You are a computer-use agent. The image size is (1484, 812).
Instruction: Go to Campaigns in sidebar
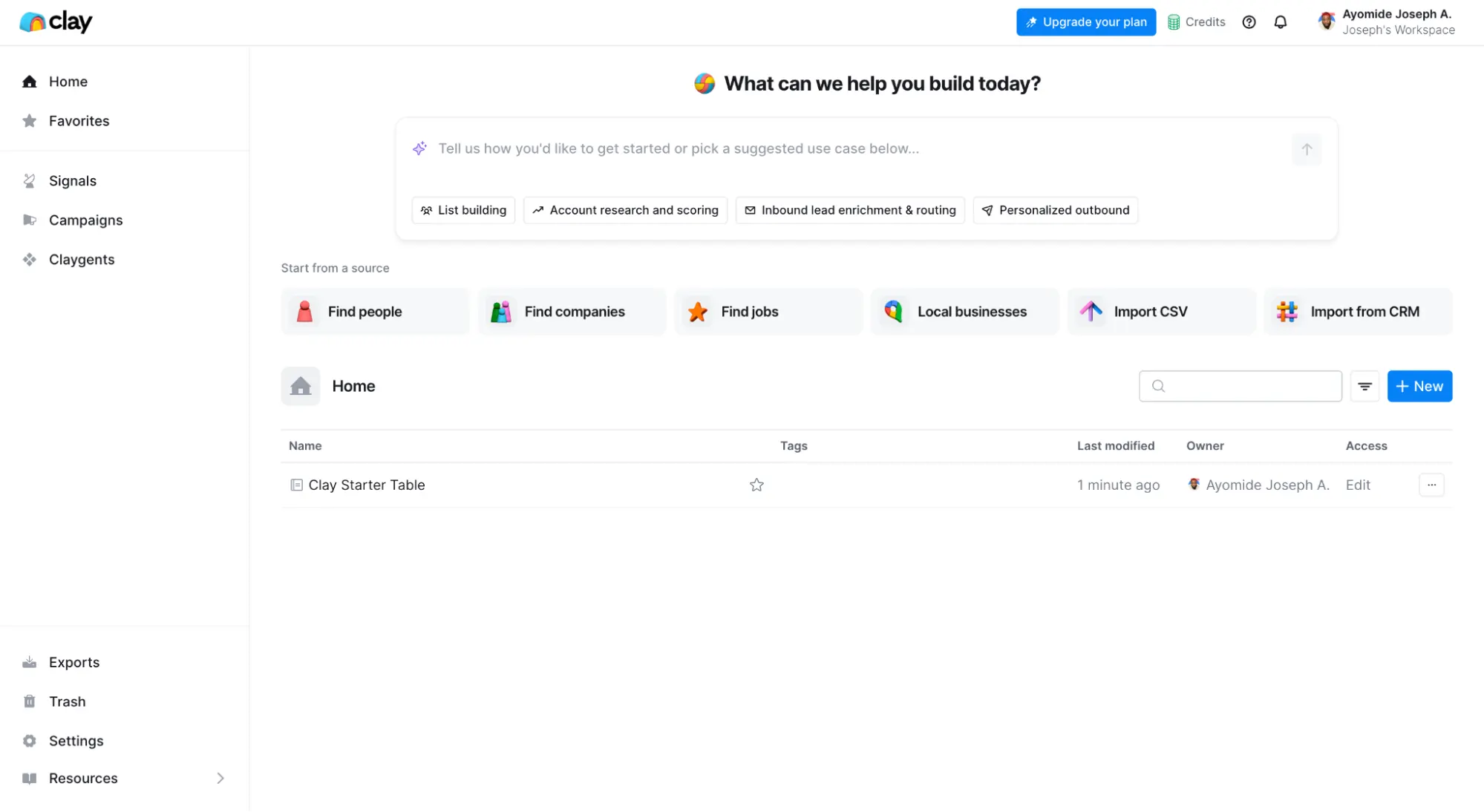pyautogui.click(x=85, y=220)
